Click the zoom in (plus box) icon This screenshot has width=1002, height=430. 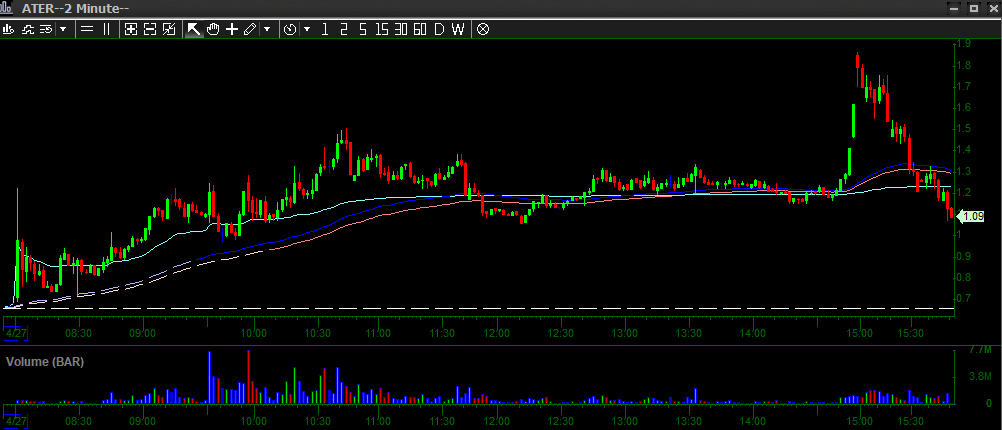131,29
